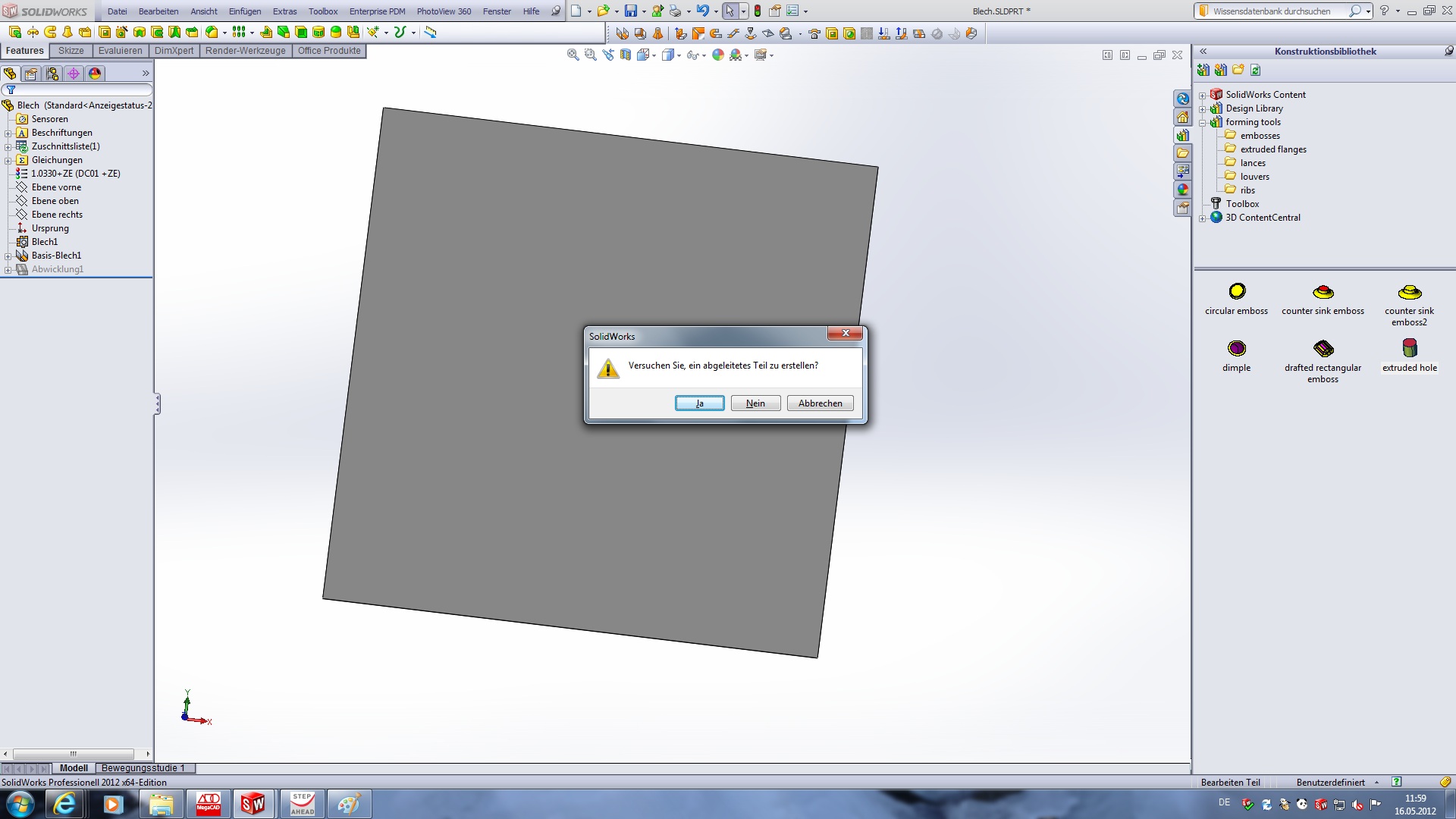The height and width of the screenshot is (819, 1456).
Task: Open the display style dropdown arrow
Action: point(679,55)
